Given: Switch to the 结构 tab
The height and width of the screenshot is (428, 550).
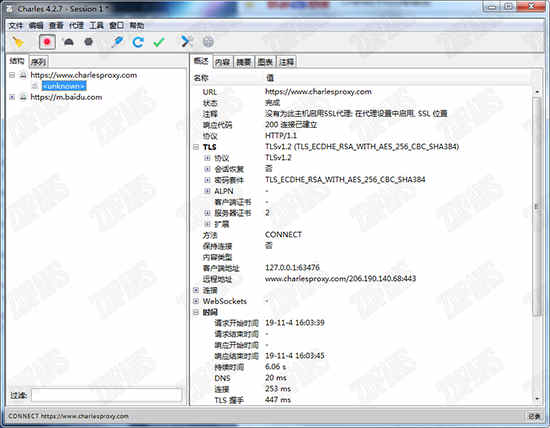Looking at the screenshot, I should pyautogui.click(x=17, y=61).
